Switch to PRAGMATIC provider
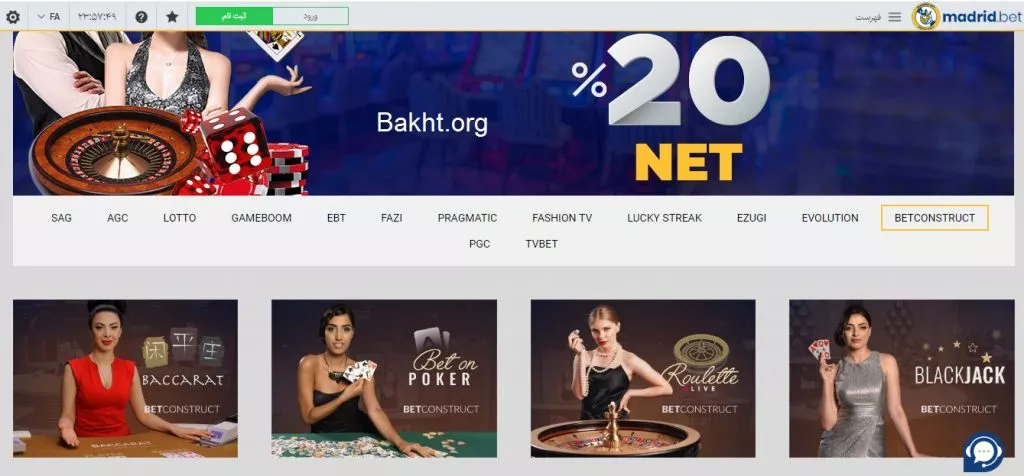 tap(468, 218)
